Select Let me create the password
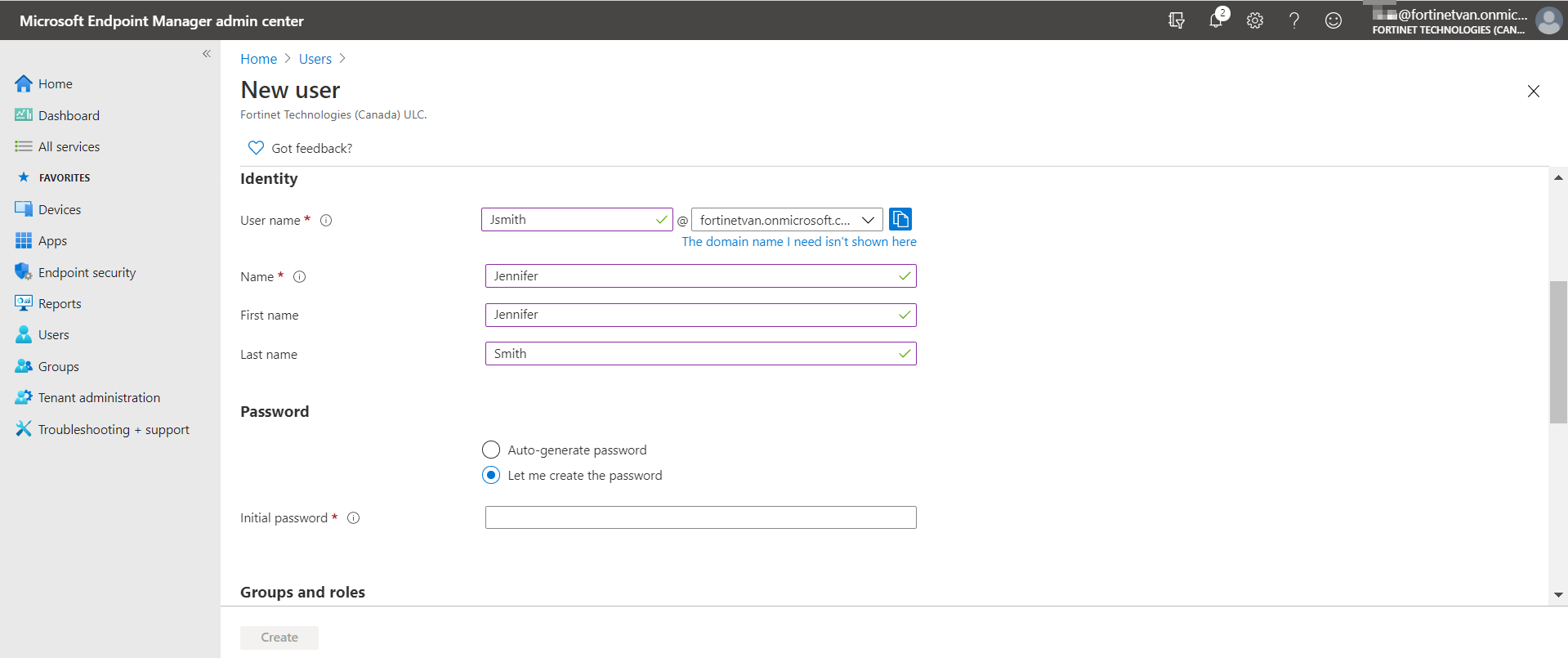This screenshot has height=658, width=1568. [491, 476]
